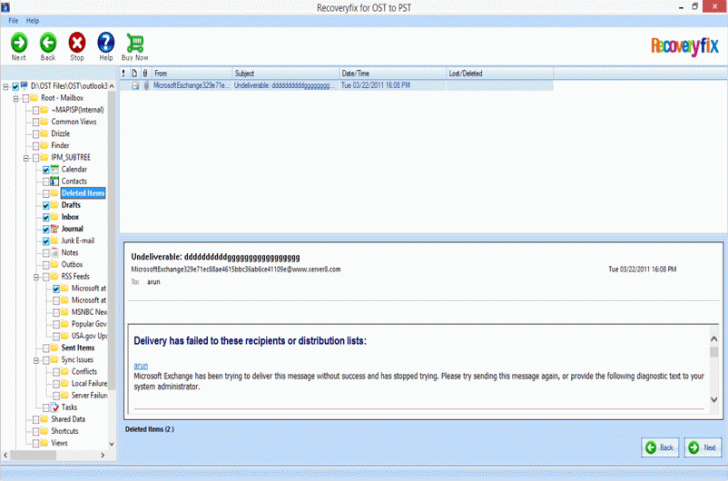Click folder tree scroll down arrow
Viewport: 728px width, 481px height.
pyautogui.click(x=111, y=444)
